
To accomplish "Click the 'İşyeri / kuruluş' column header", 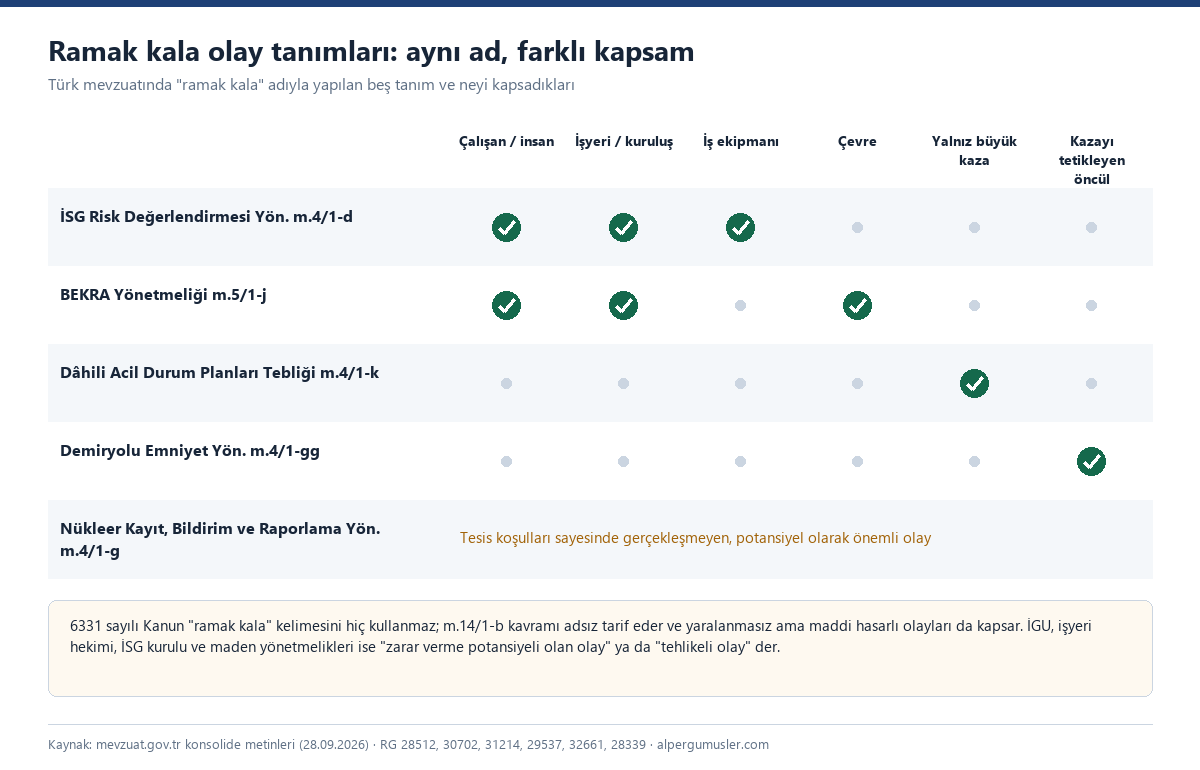I will 623,142.
